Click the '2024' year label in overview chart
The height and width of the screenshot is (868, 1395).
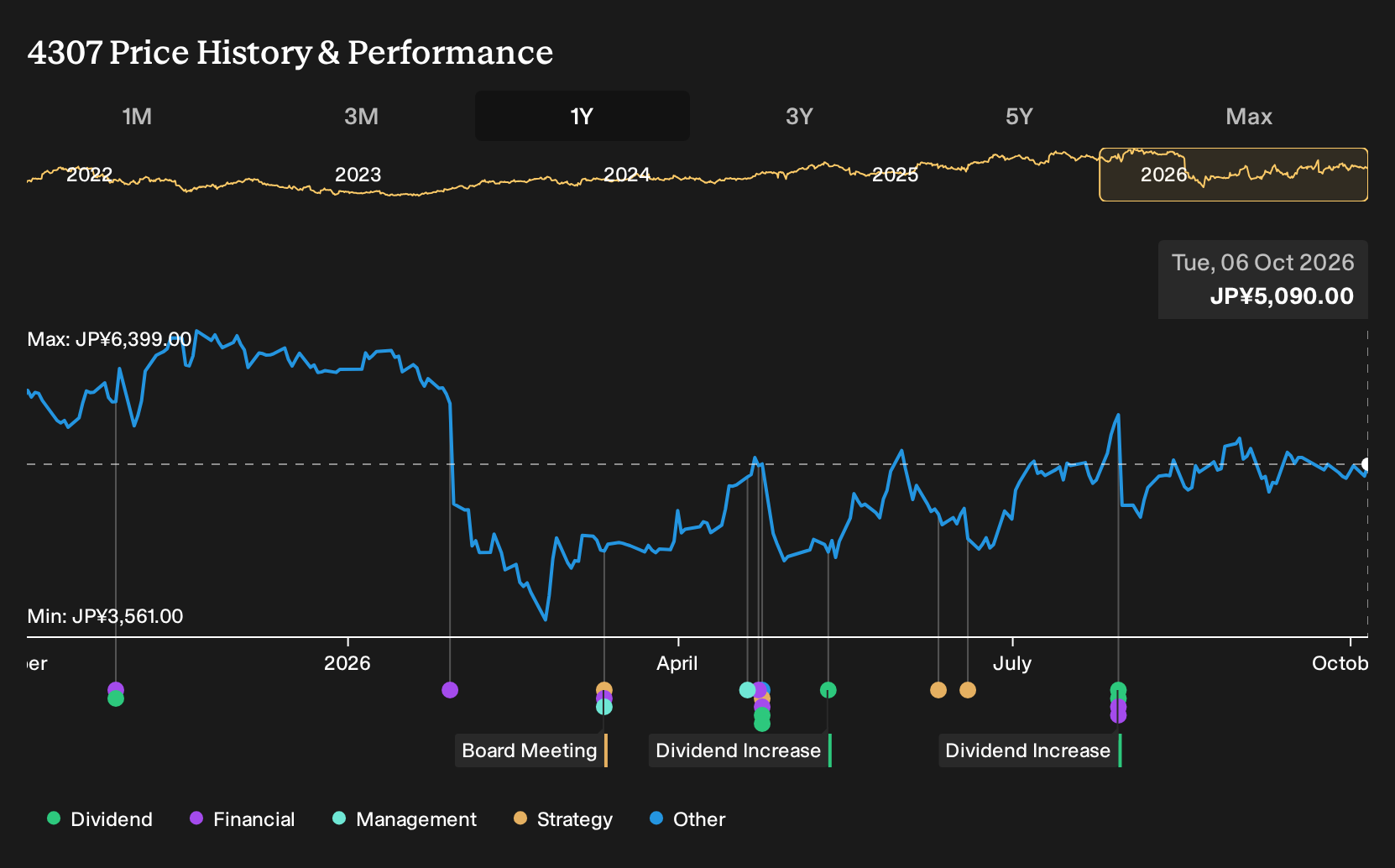626,175
